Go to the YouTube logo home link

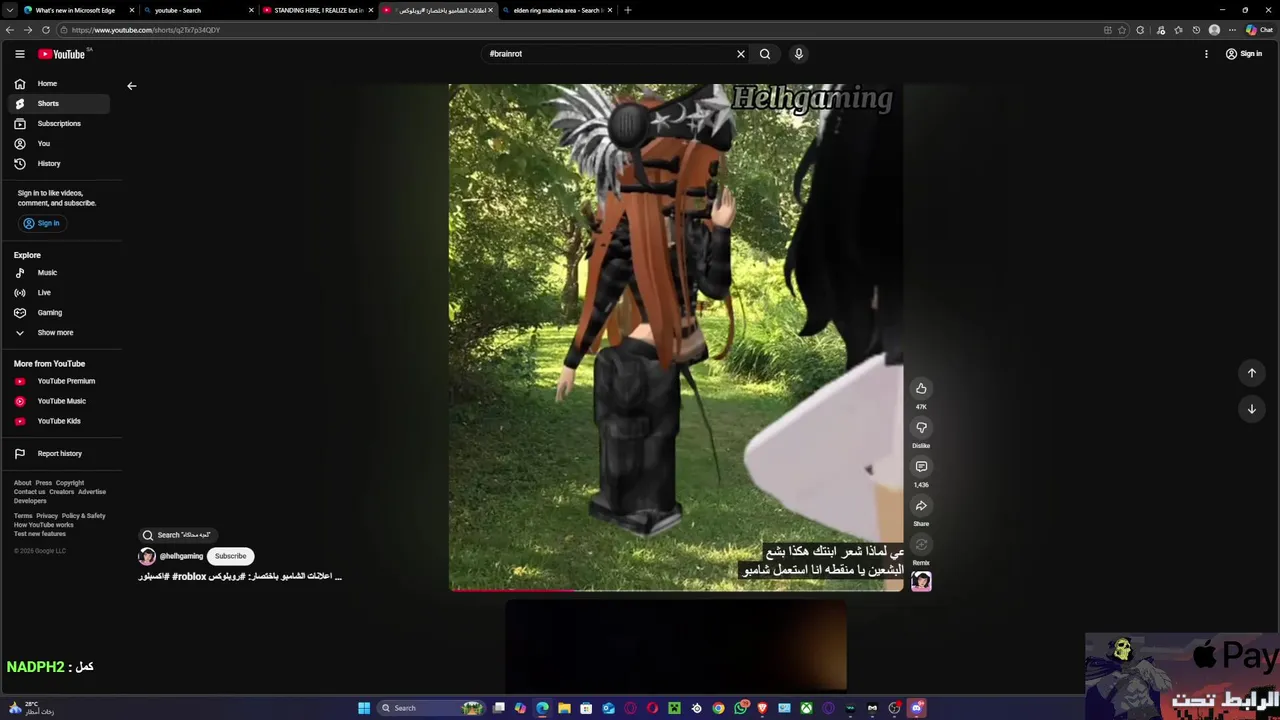[x=62, y=54]
